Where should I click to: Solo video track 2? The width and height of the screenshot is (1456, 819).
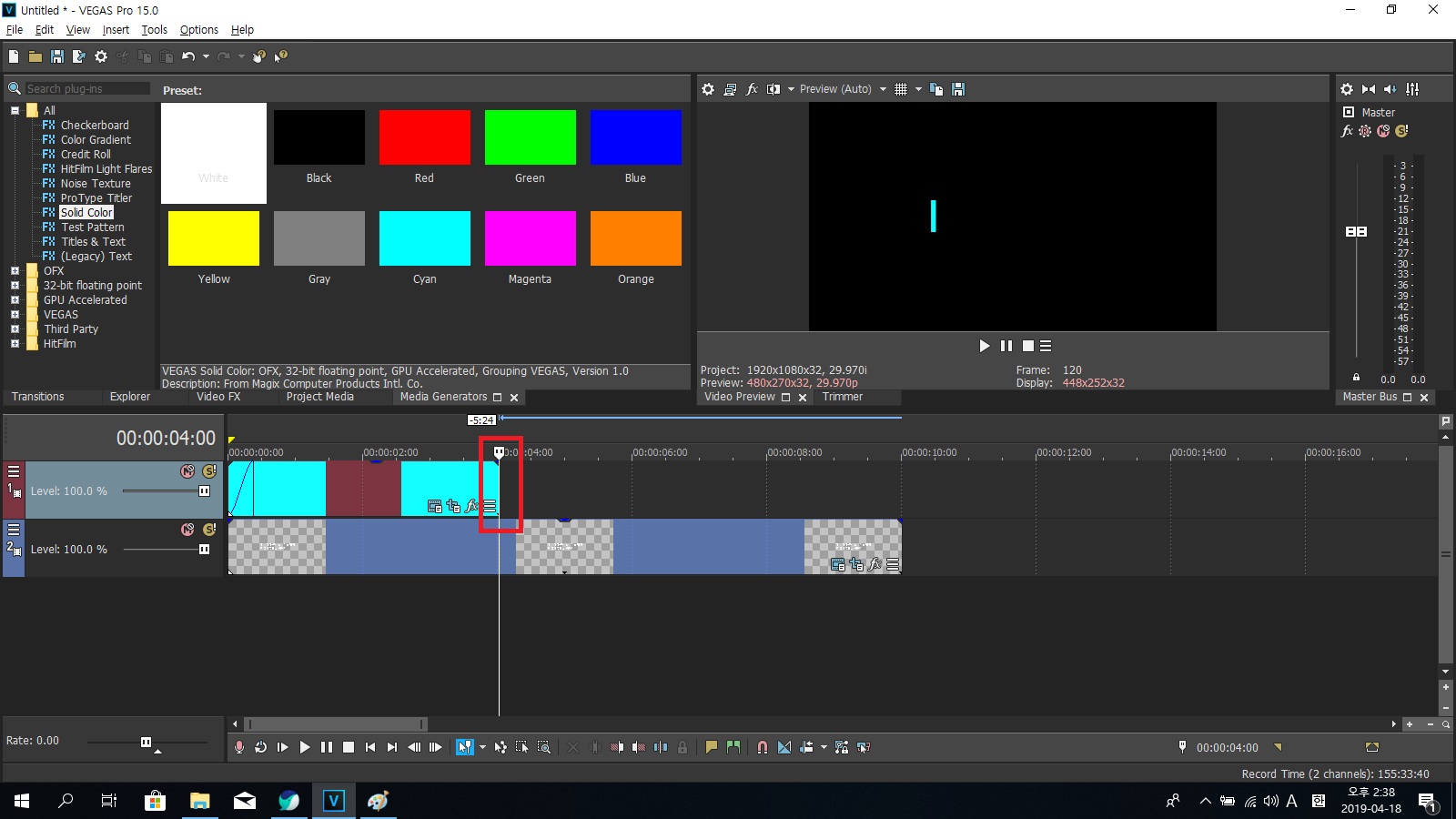point(209,530)
